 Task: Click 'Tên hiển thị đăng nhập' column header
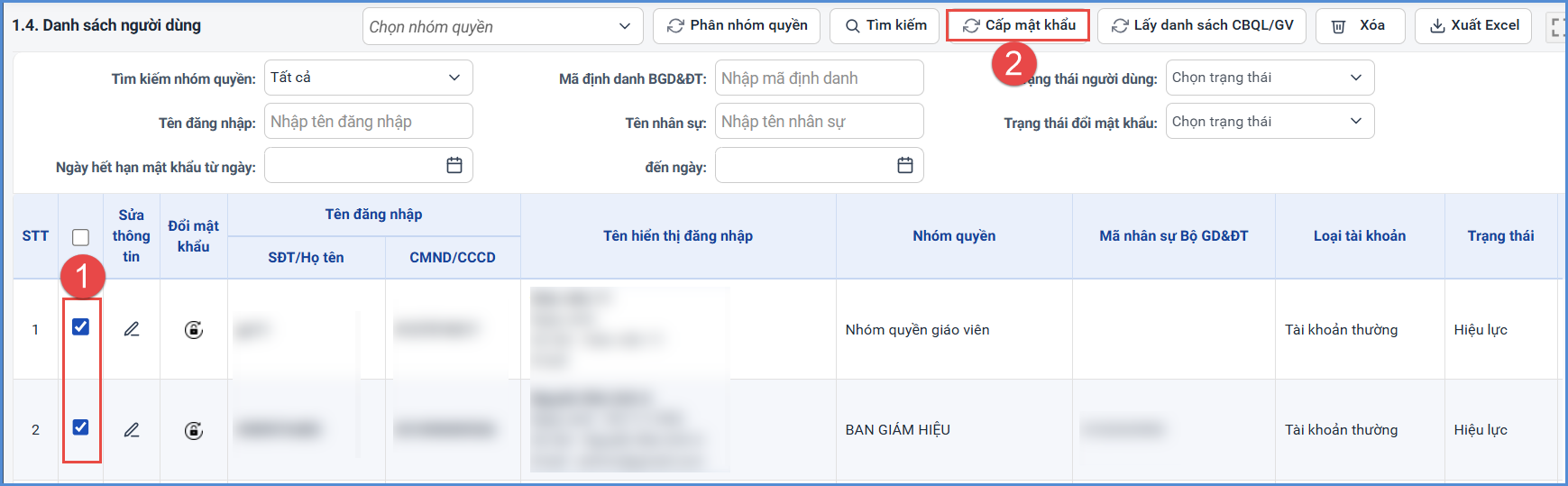[678, 236]
